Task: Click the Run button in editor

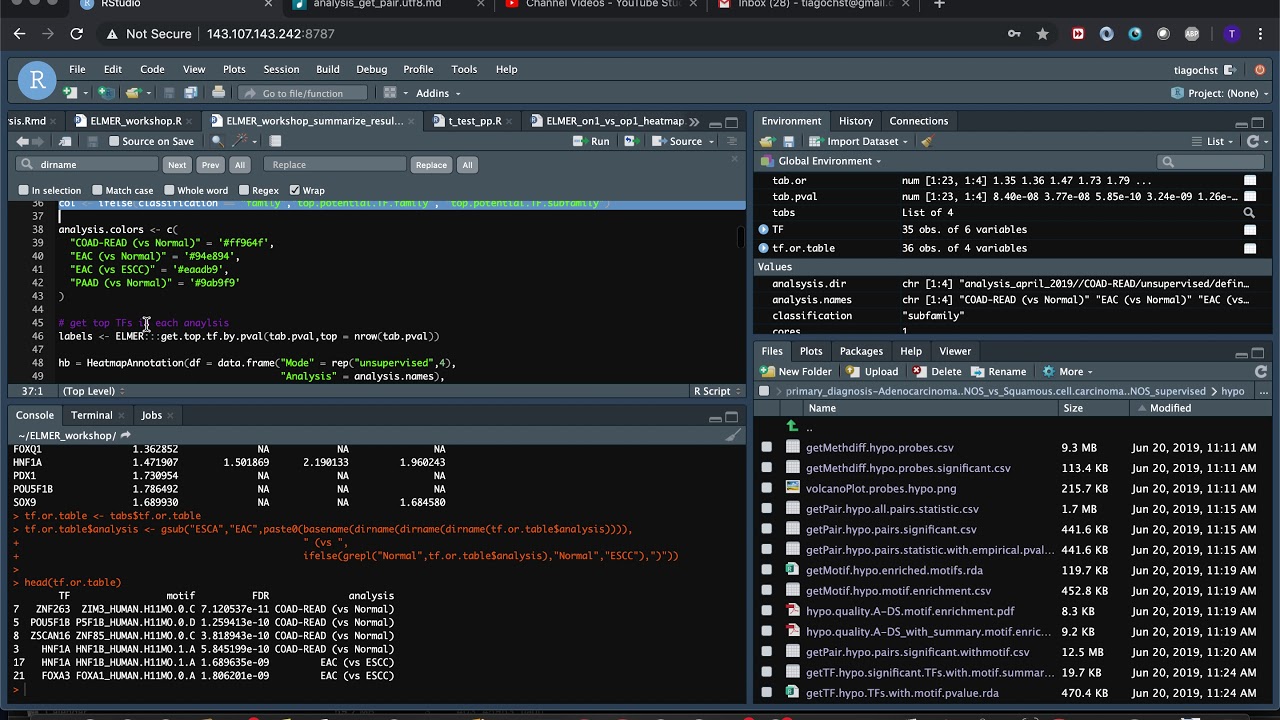Action: click(x=592, y=141)
